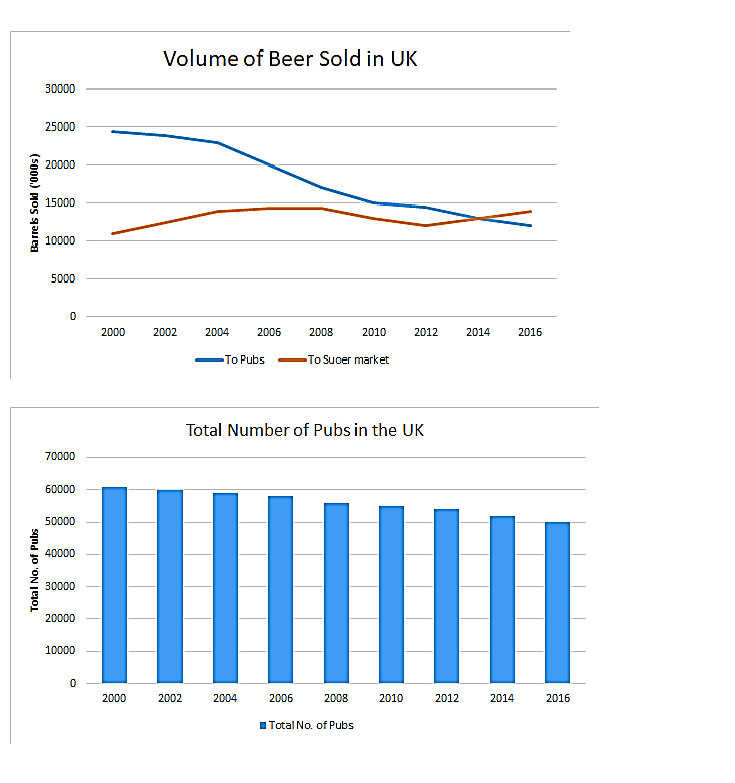The width and height of the screenshot is (735, 783).
Task: Click the 30000 label on the beer chart
Action: [x=60, y=89]
